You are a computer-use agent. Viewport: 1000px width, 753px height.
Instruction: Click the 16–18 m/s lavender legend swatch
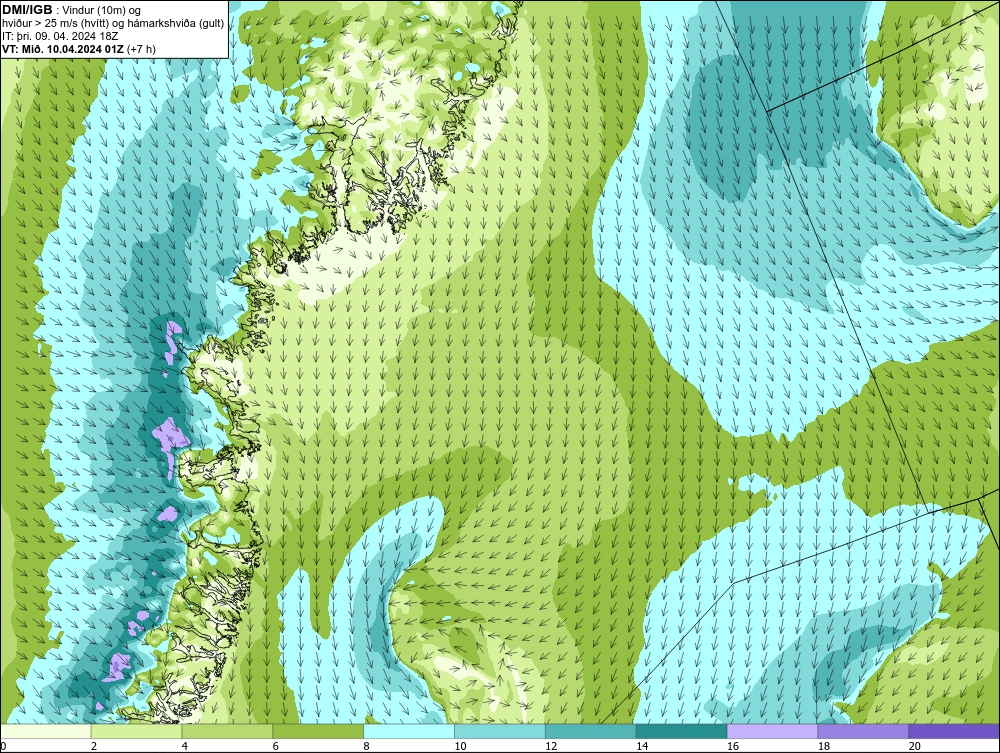pyautogui.click(x=772, y=731)
